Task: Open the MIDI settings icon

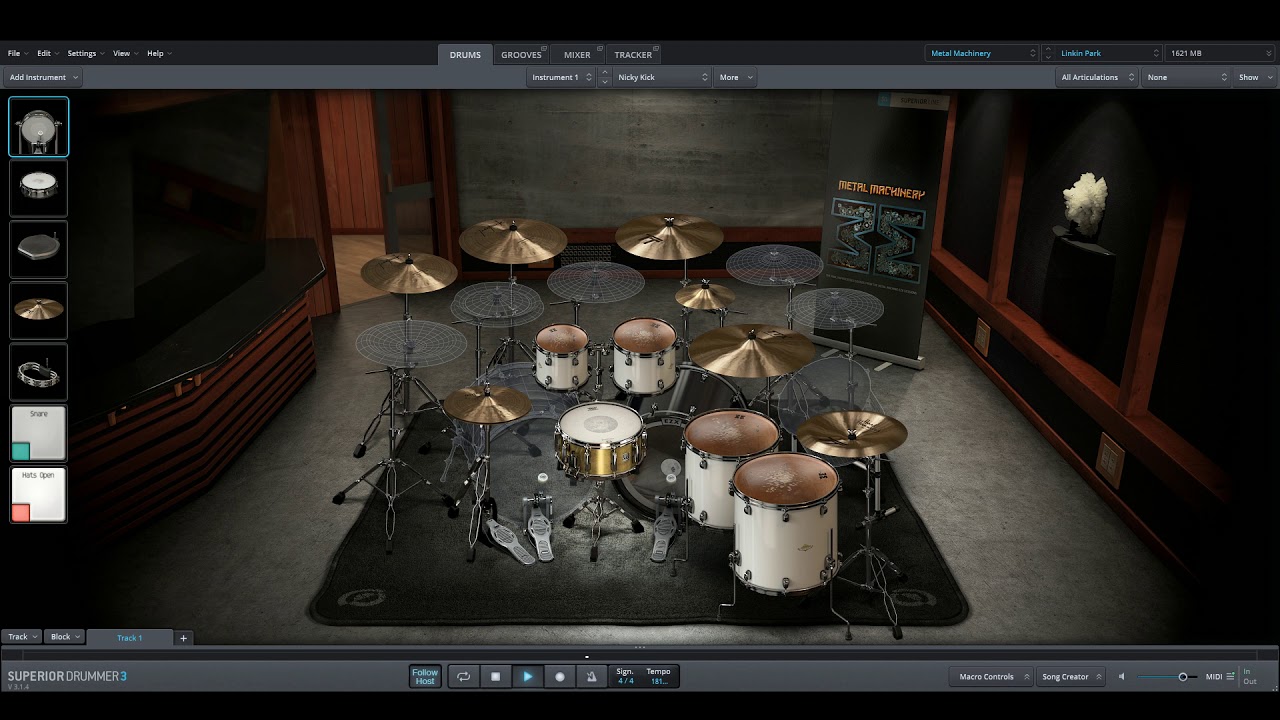Action: 1230,677
